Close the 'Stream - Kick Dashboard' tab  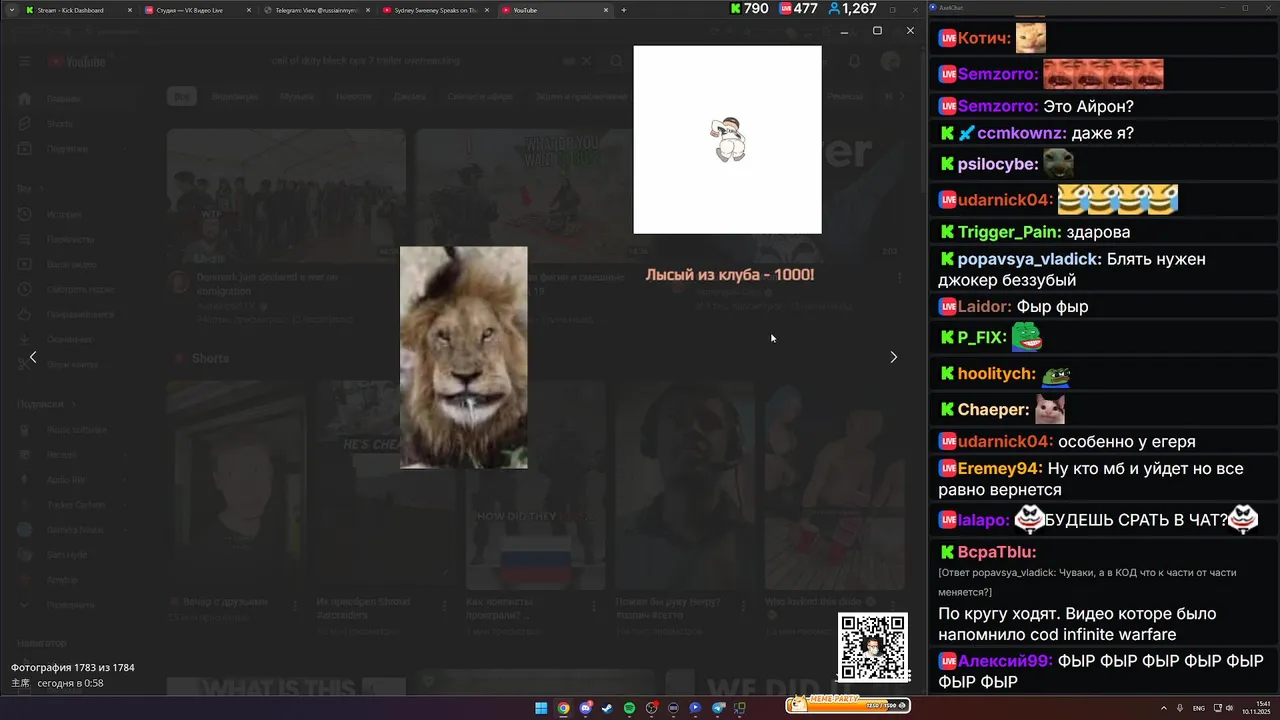point(129,10)
